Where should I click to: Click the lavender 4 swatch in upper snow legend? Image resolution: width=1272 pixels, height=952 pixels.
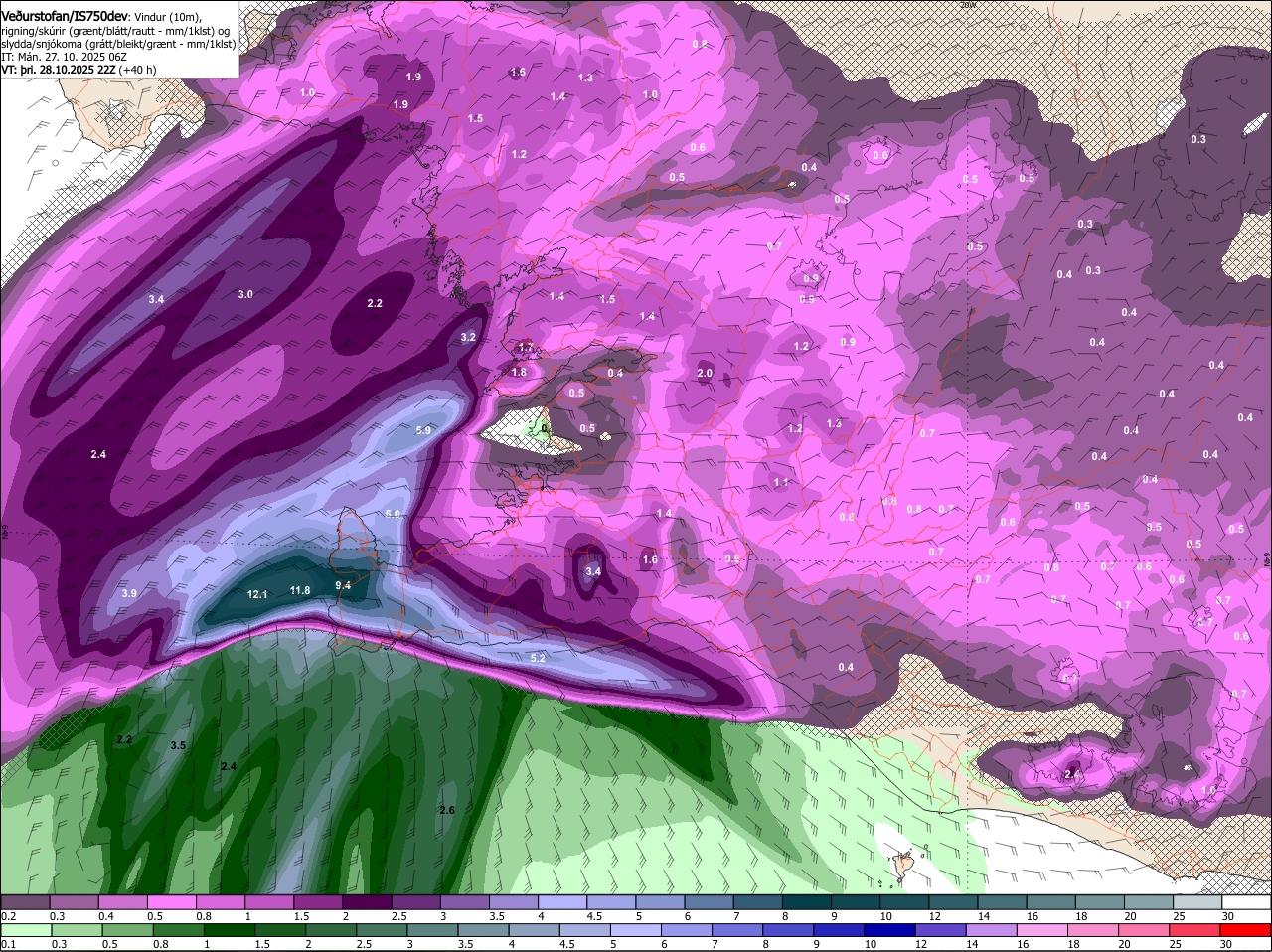[x=562, y=901]
